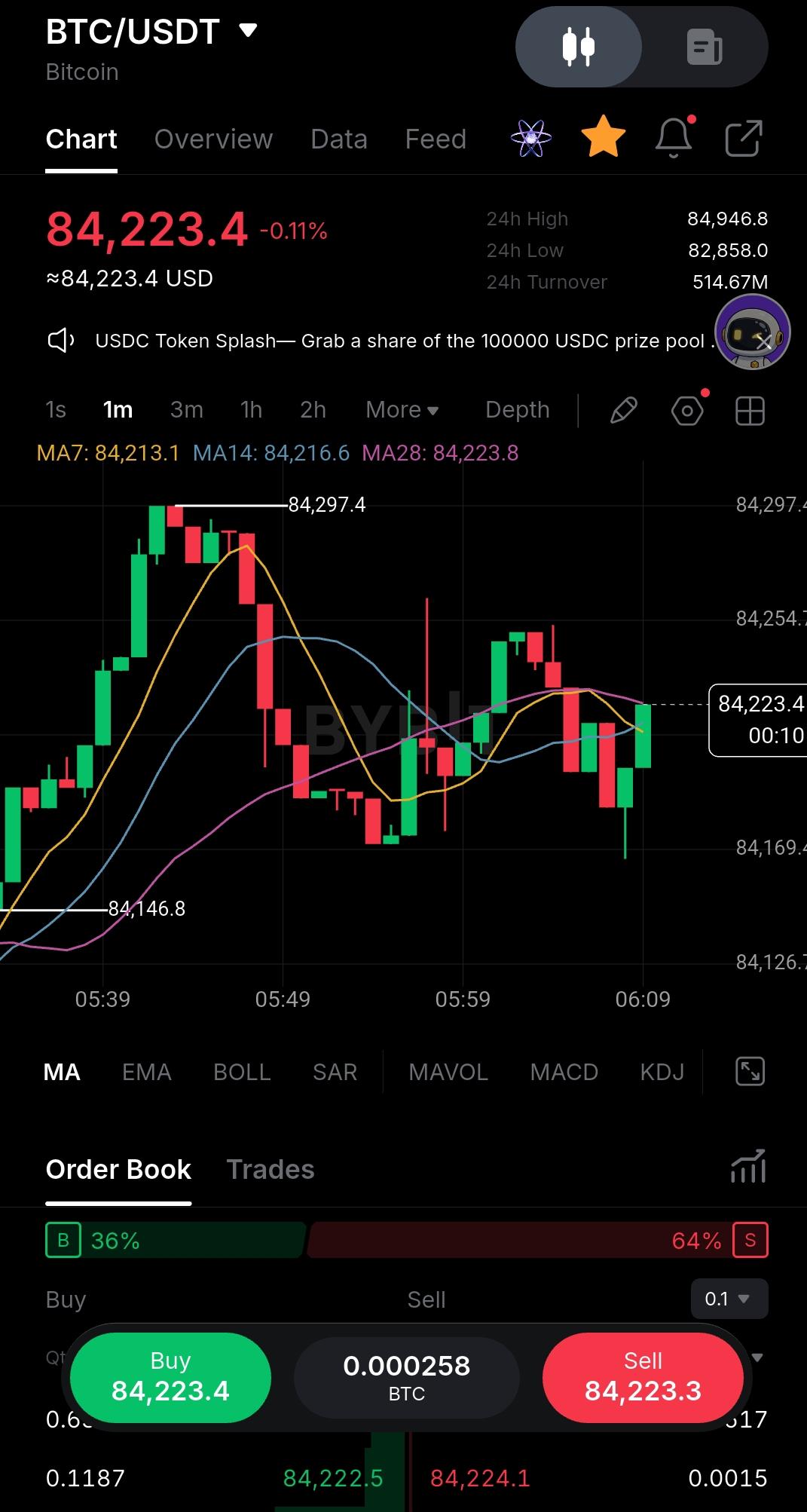Open the chart layout grid icon
The height and width of the screenshot is (1512, 807).
750,411
